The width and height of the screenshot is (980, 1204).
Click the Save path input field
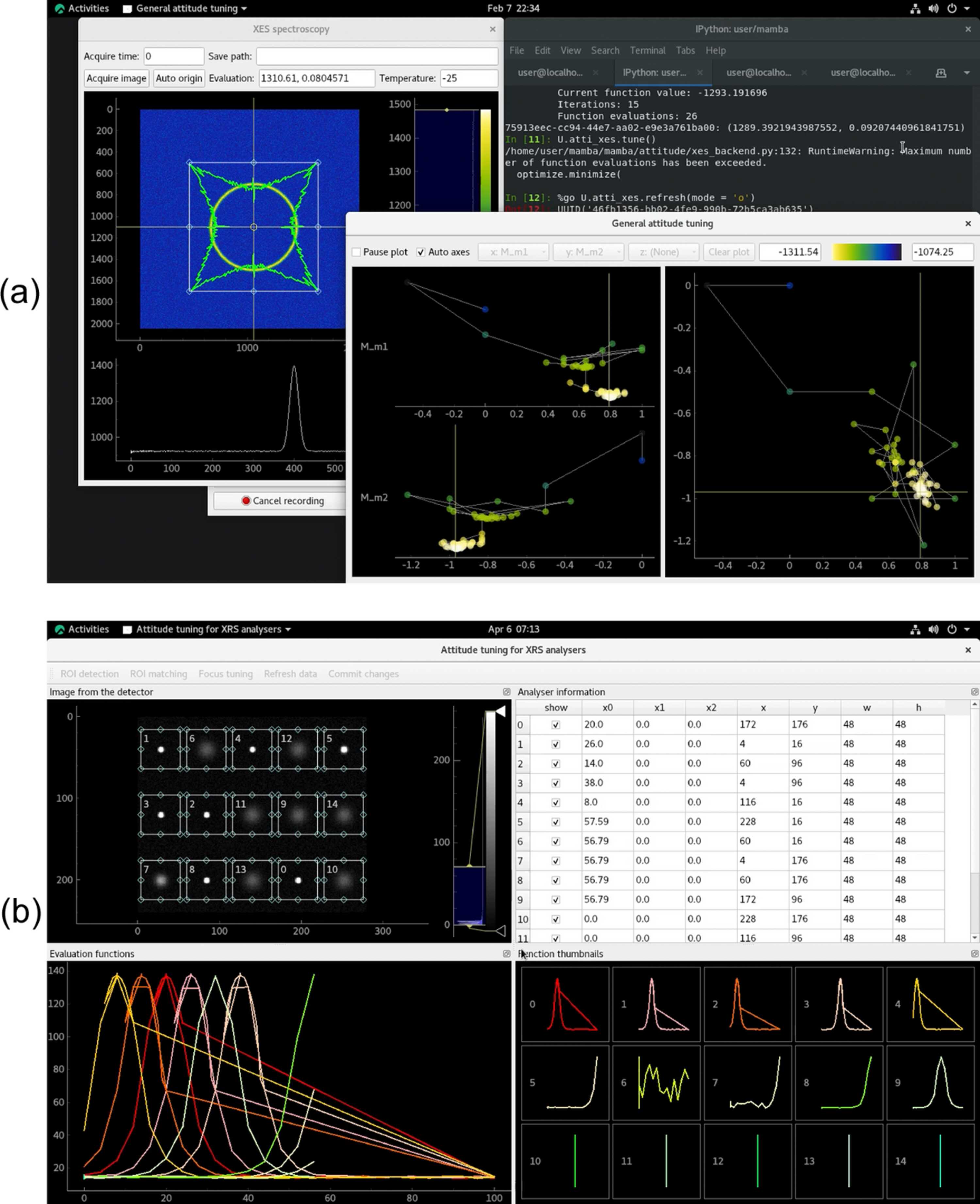click(377, 56)
